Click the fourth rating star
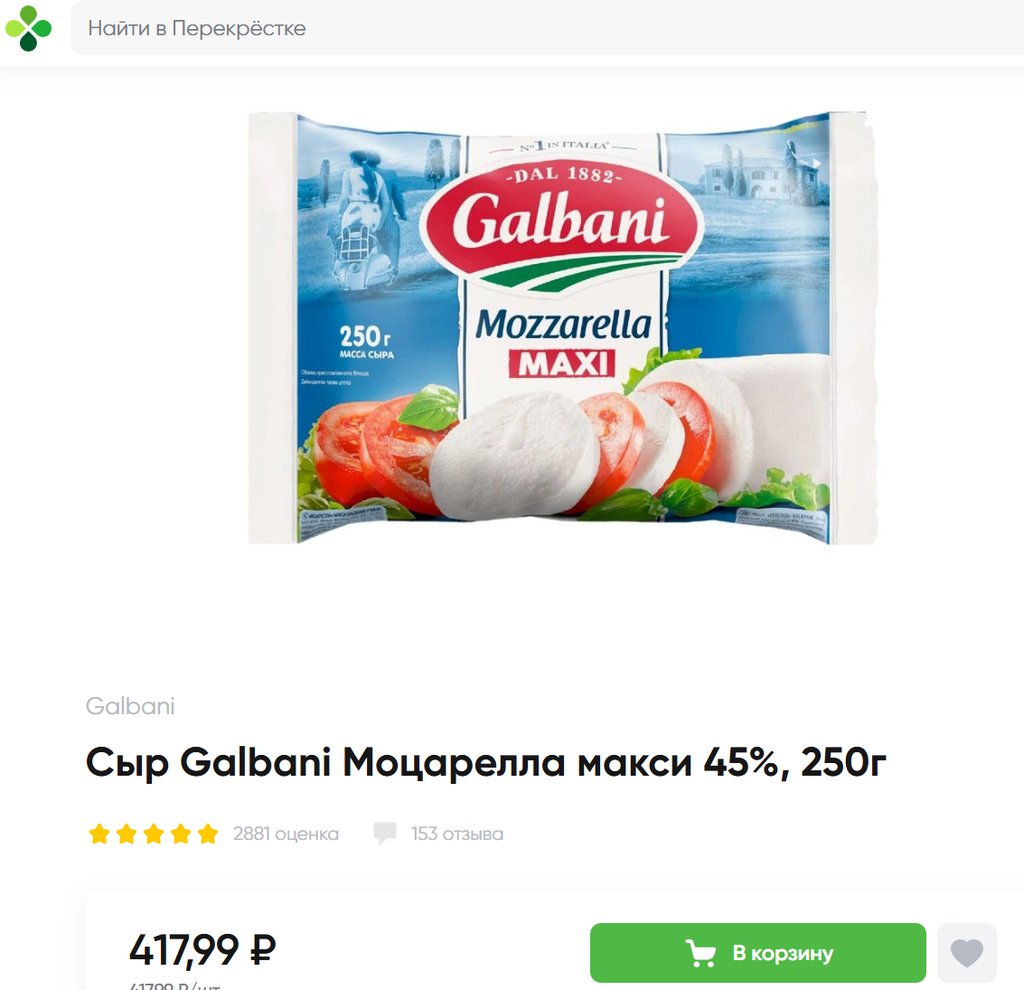This screenshot has width=1024, height=990. (180, 834)
